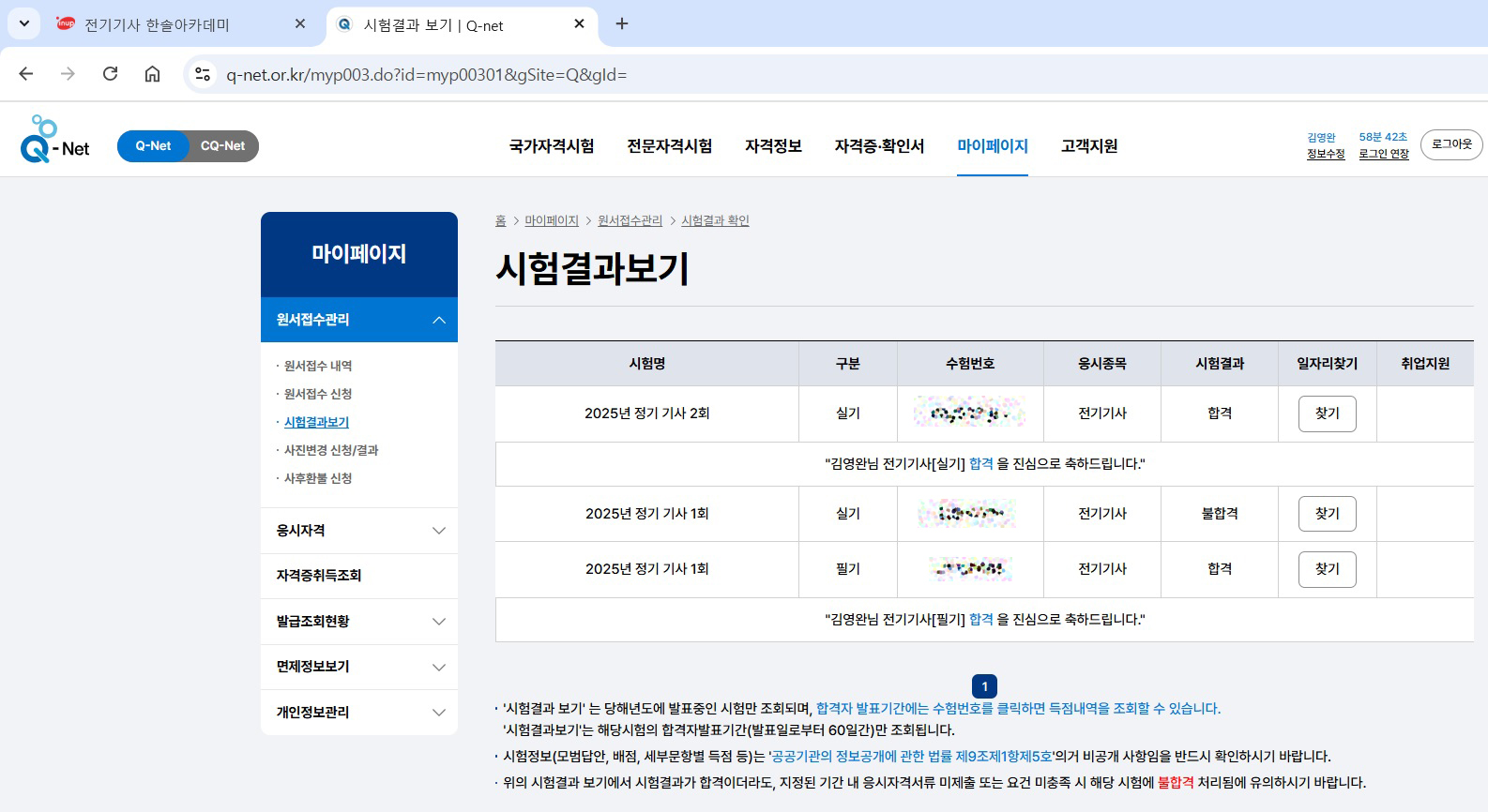Collapse the 원서접수관리 section
Image resolution: width=1488 pixels, height=812 pixels.
(438, 320)
